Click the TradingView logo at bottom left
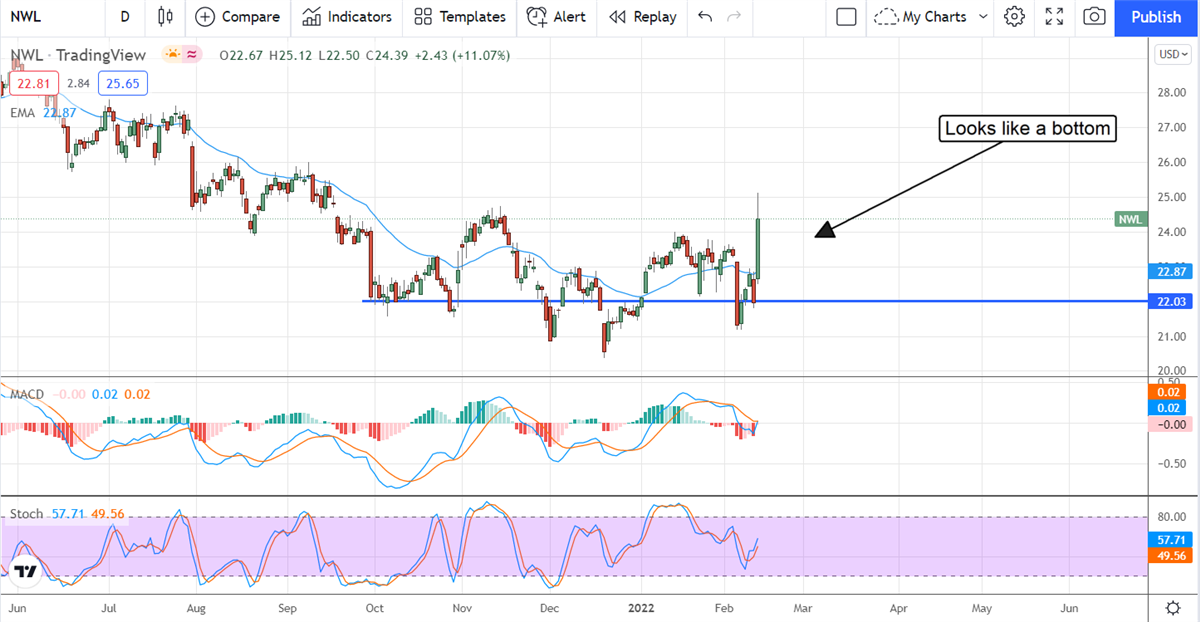The width and height of the screenshot is (1200, 622). pos(26,572)
